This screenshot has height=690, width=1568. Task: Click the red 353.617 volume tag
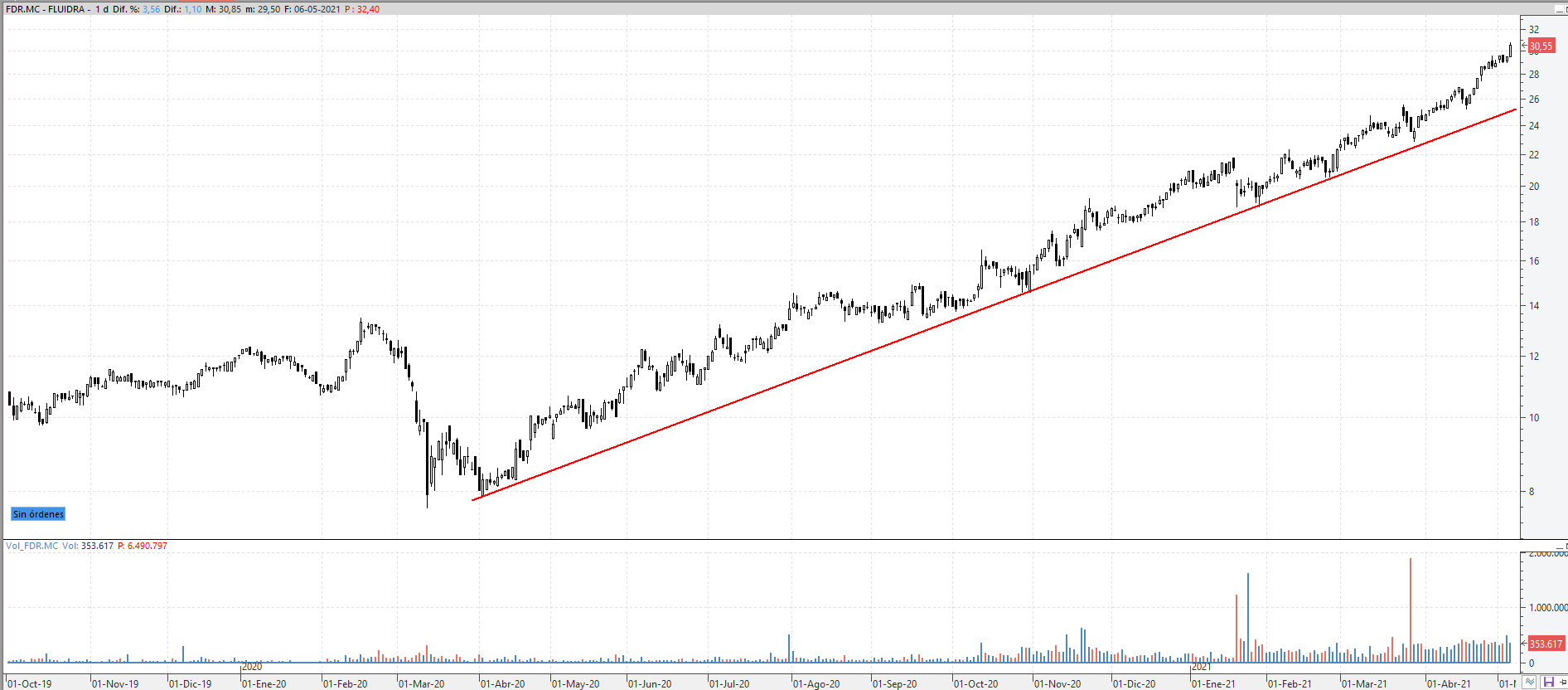point(1546,644)
